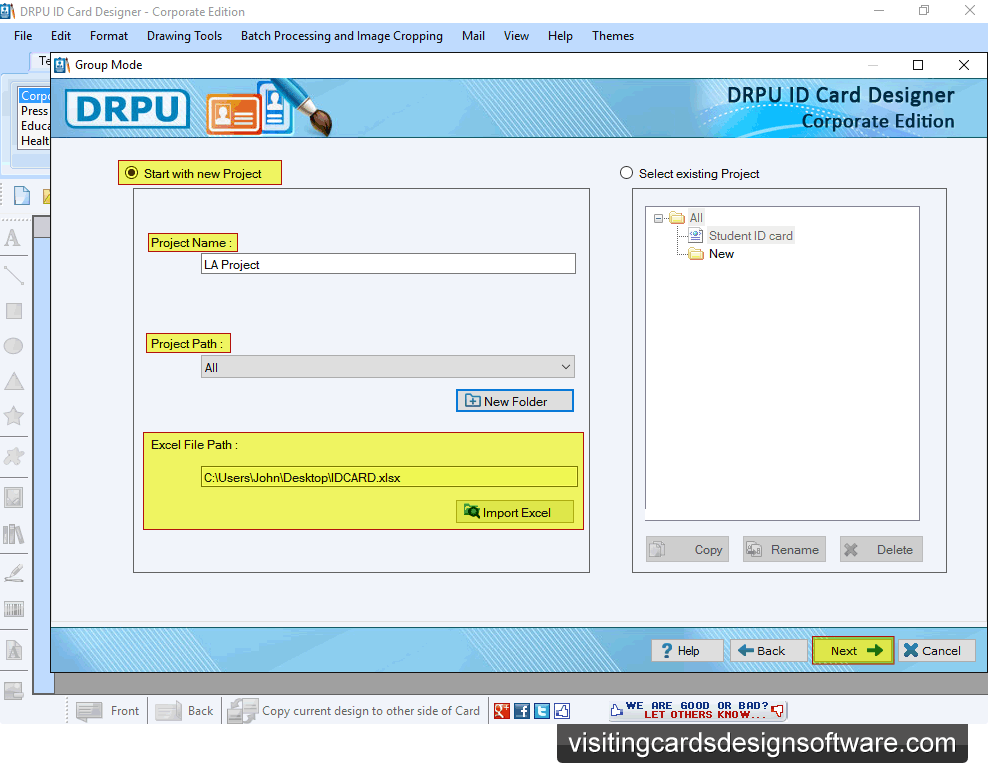Share on Twitter icon
Screen dimensions: 988x763
[x=542, y=711]
